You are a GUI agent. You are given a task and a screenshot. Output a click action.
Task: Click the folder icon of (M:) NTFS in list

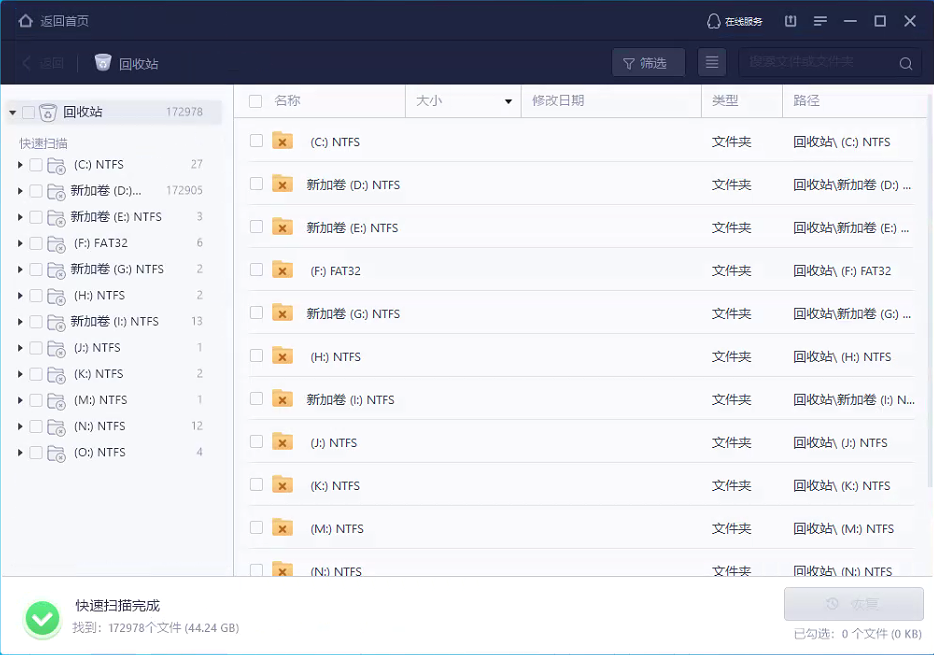click(282, 527)
